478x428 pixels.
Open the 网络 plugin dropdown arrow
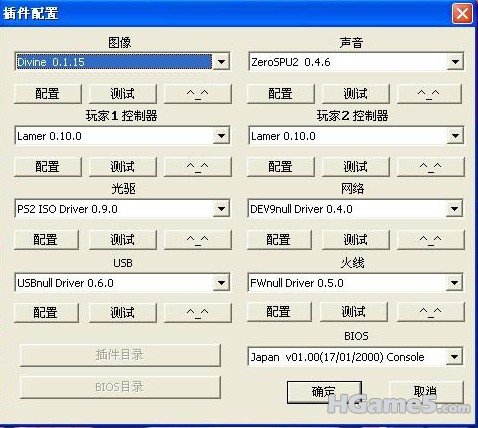pyautogui.click(x=454, y=209)
